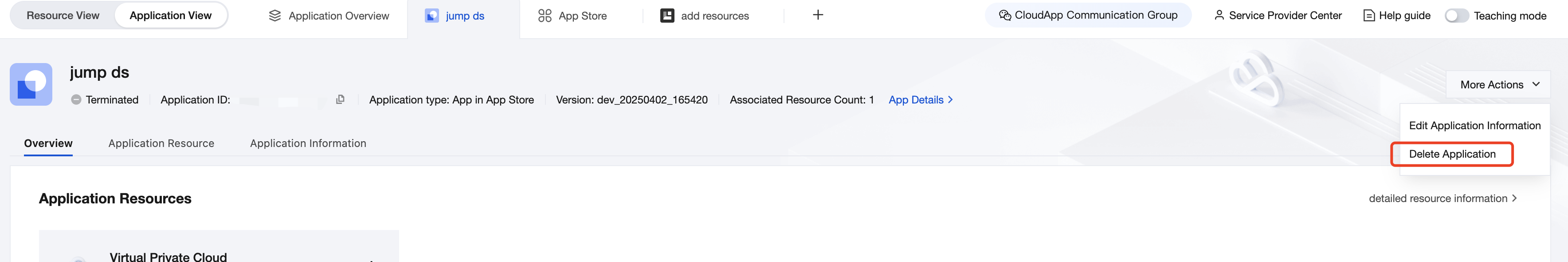Switch to the Application Resource tab
Image resolution: width=1568 pixels, height=262 pixels.
tap(161, 143)
